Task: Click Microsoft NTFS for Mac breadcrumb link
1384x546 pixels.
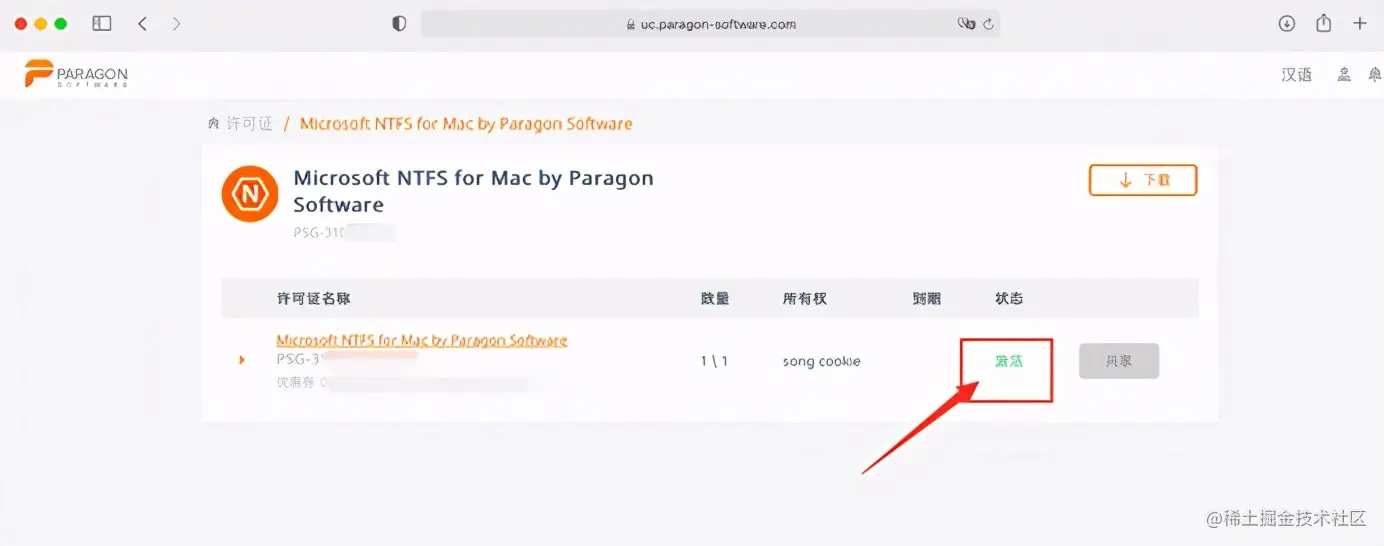Action: tap(466, 124)
